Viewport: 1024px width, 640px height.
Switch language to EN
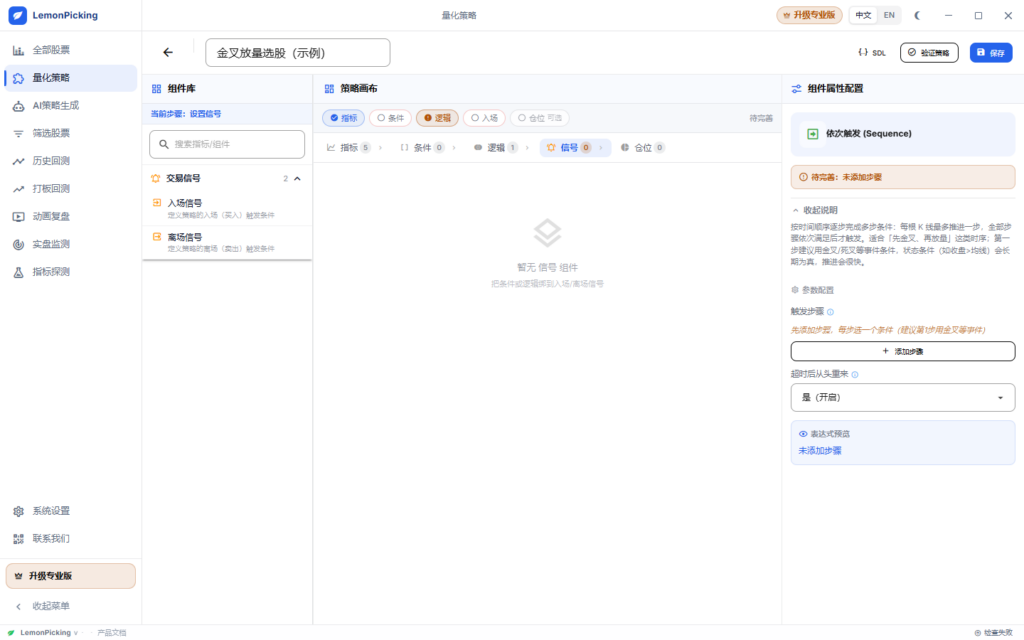[x=889, y=15]
